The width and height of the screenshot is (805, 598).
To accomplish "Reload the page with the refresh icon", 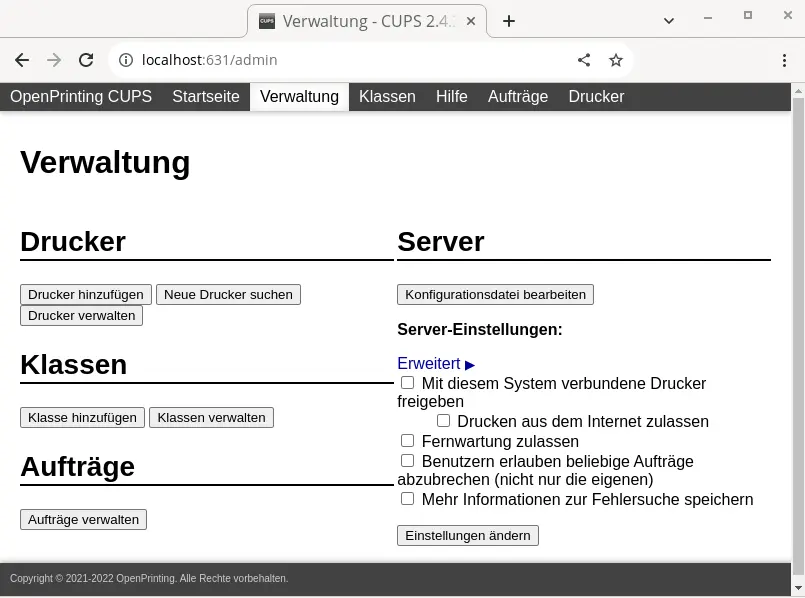I will coord(86,60).
